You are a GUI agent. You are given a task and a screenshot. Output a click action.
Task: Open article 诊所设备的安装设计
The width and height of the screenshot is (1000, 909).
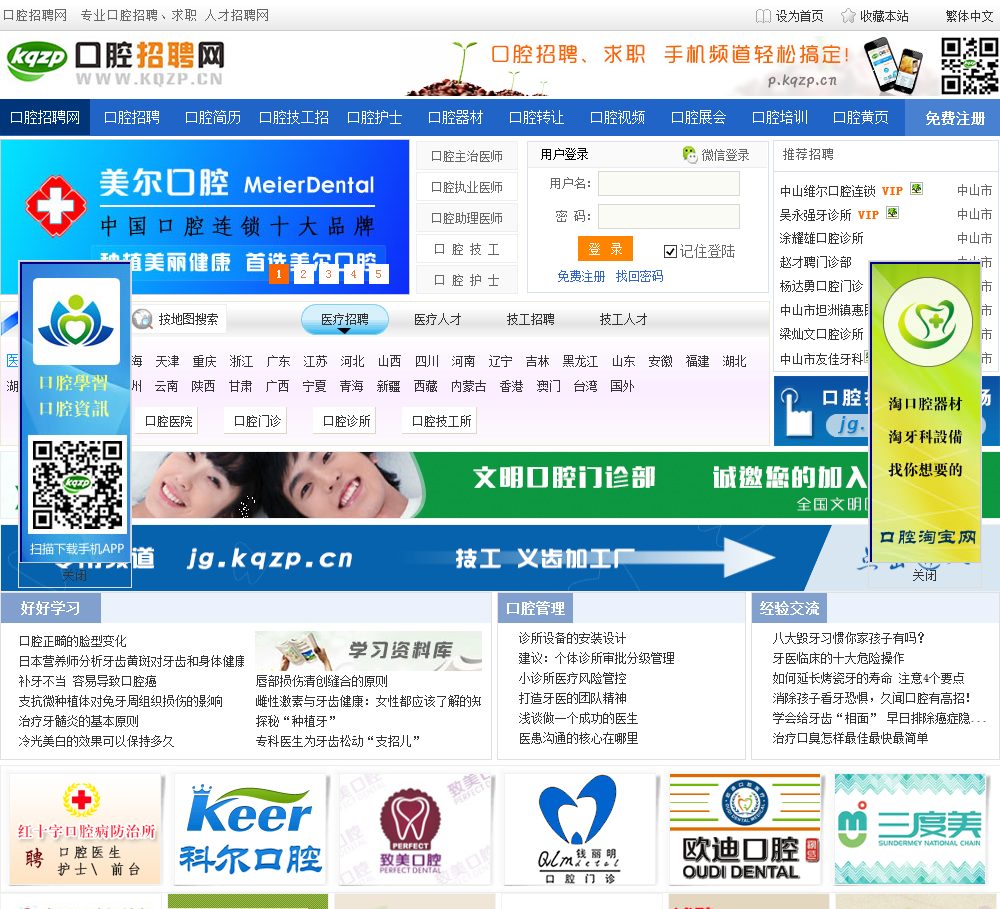pyautogui.click(x=572, y=638)
